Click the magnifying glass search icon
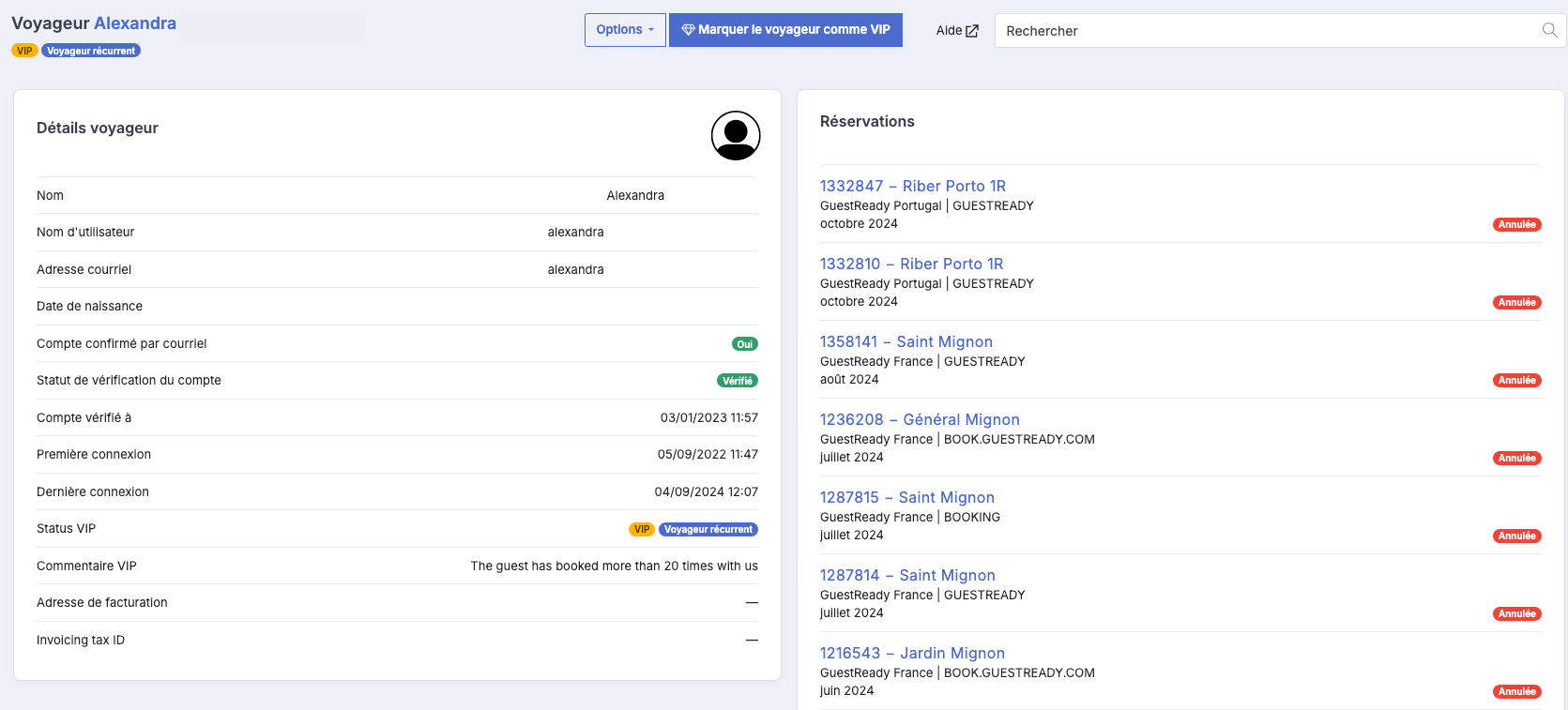This screenshot has width=1568, height=710. (1550, 31)
